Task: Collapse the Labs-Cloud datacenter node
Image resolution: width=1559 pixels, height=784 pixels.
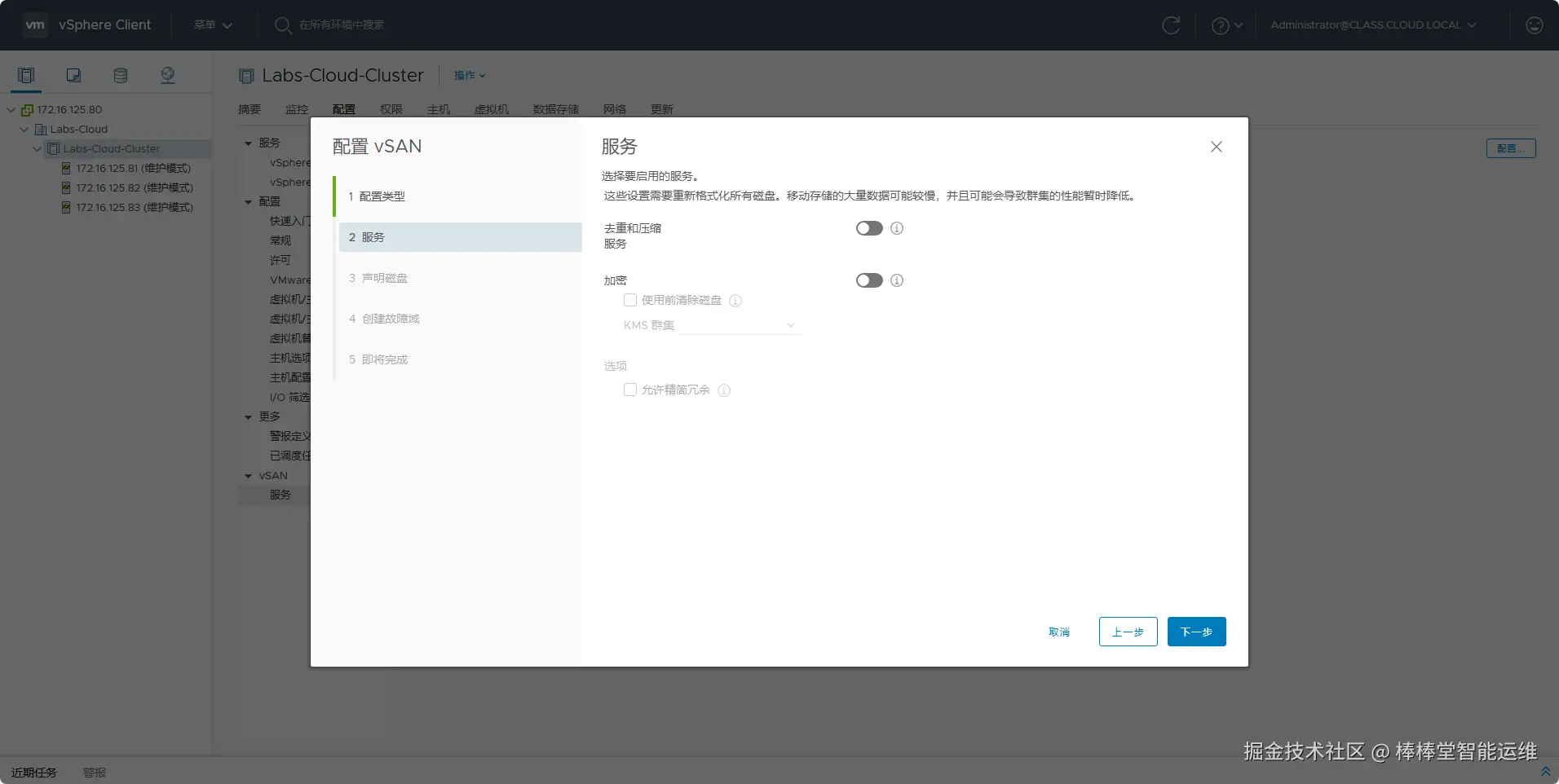Action: [x=24, y=130]
